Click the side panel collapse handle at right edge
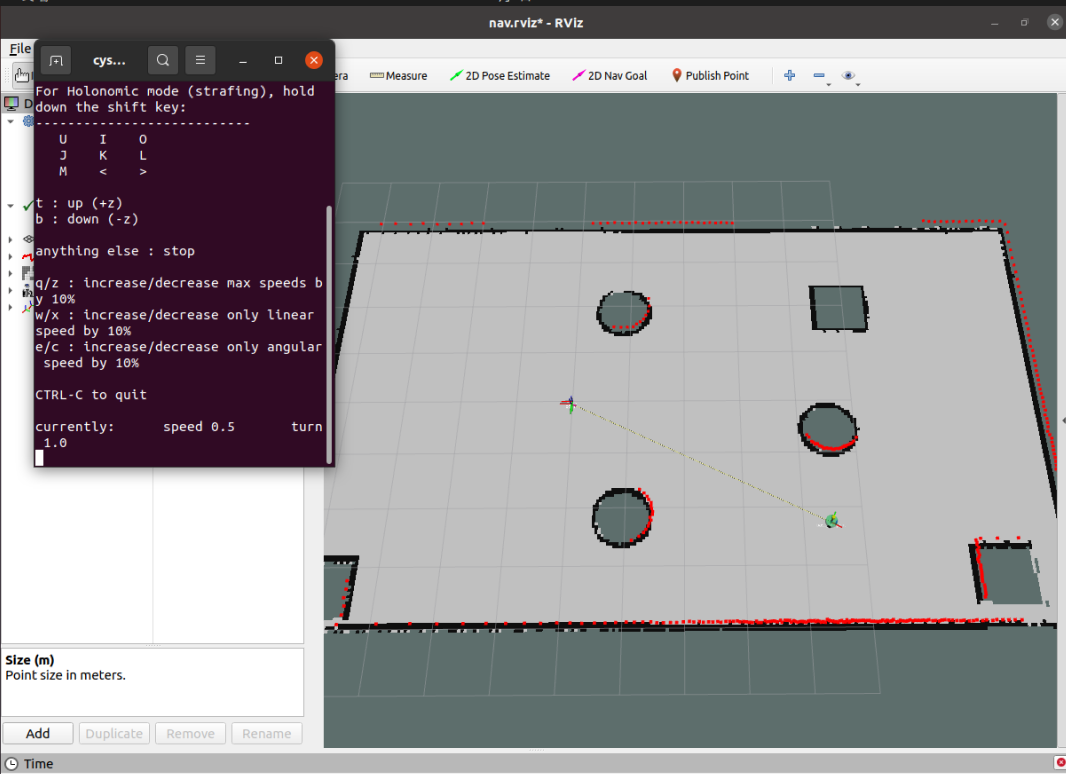Viewport: 1066px width, 774px height. pos(1063,421)
